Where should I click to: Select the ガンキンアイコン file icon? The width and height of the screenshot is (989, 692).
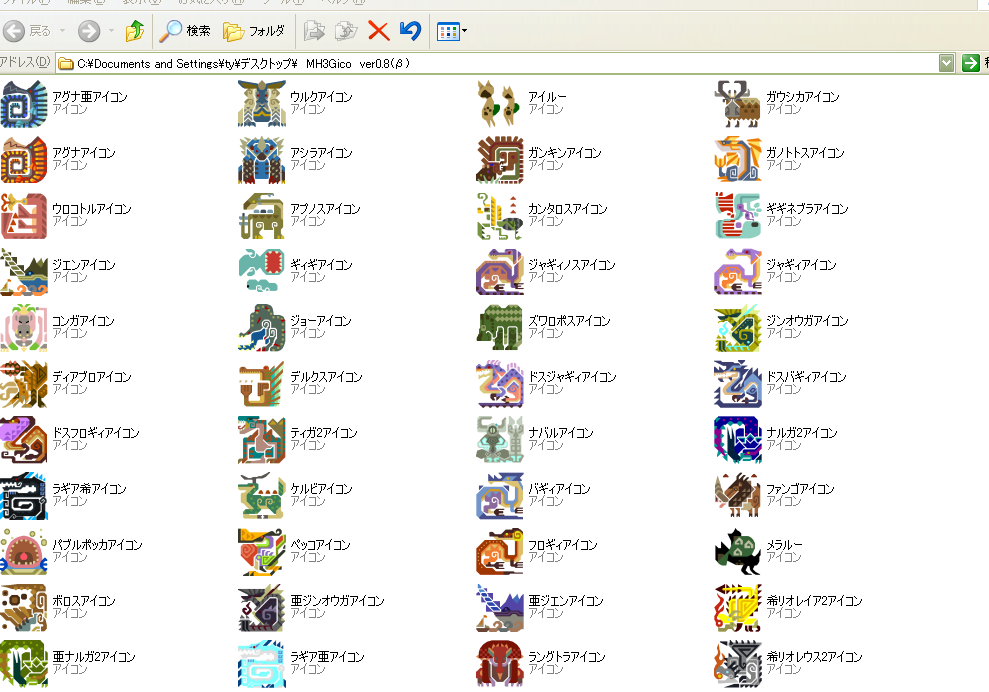coord(500,160)
